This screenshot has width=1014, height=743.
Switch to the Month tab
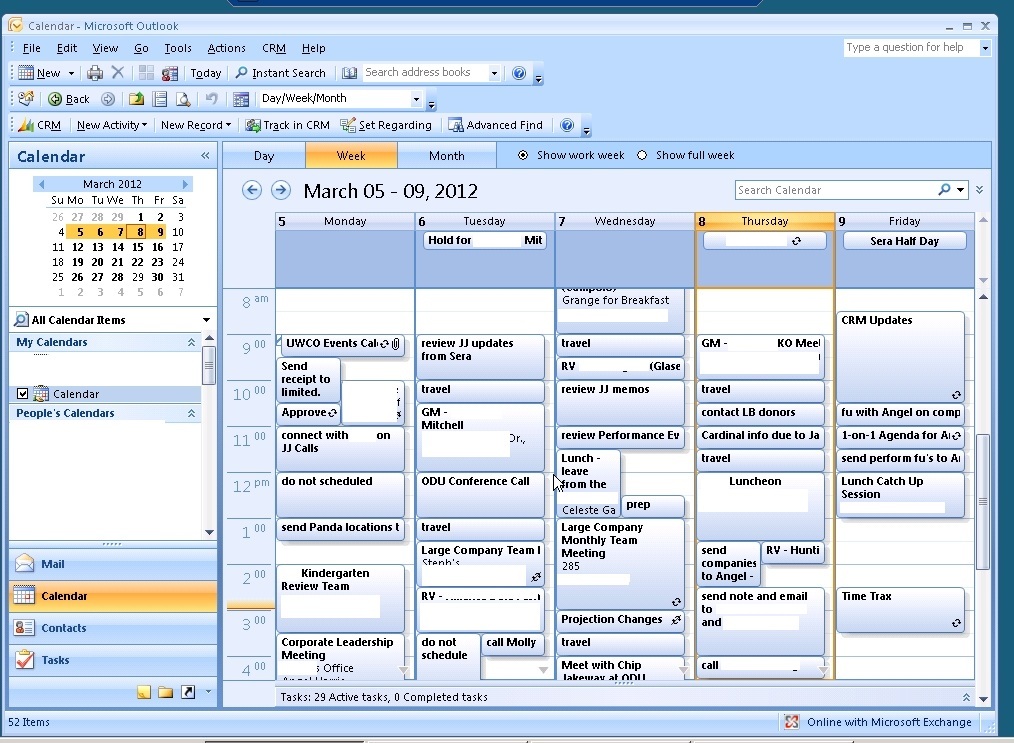click(x=446, y=155)
